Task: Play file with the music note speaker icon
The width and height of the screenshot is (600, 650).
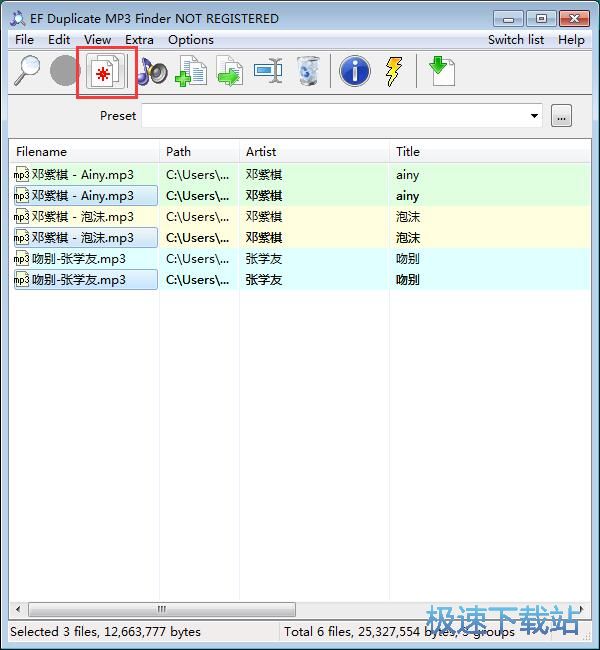Action: pos(152,71)
